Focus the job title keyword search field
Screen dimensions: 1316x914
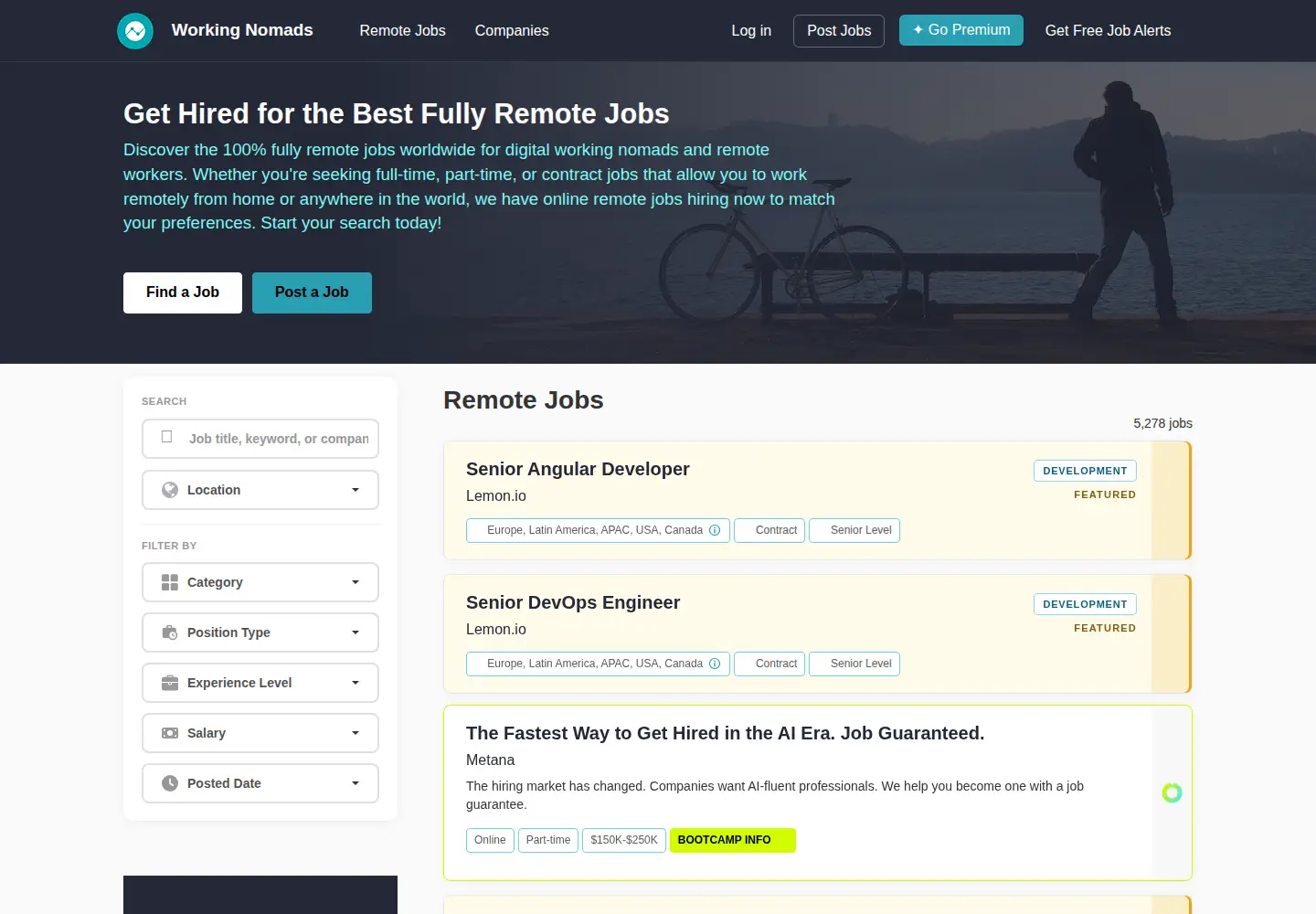pyautogui.click(x=260, y=439)
